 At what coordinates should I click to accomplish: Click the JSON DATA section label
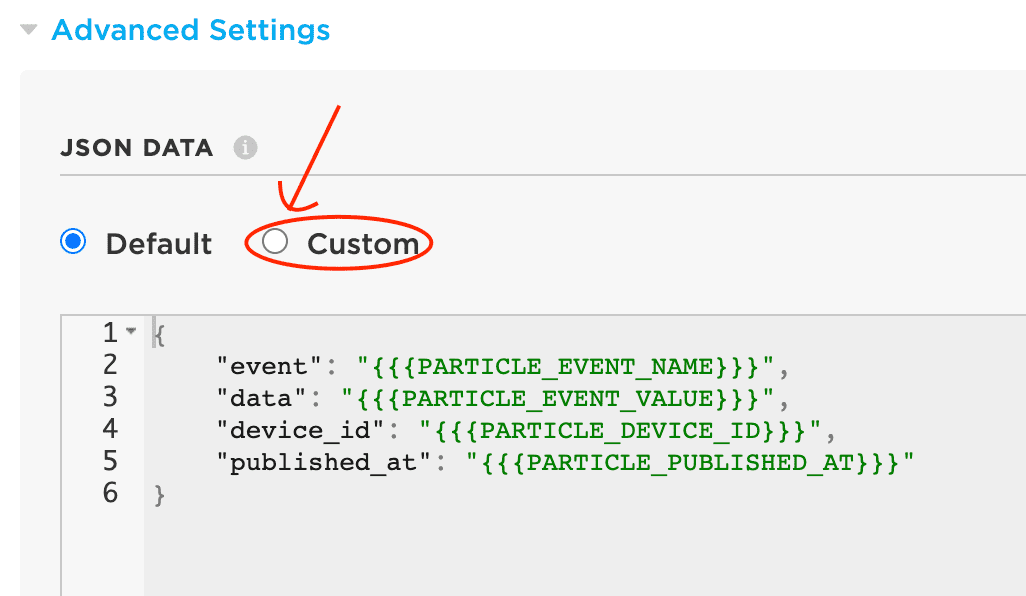(137, 148)
